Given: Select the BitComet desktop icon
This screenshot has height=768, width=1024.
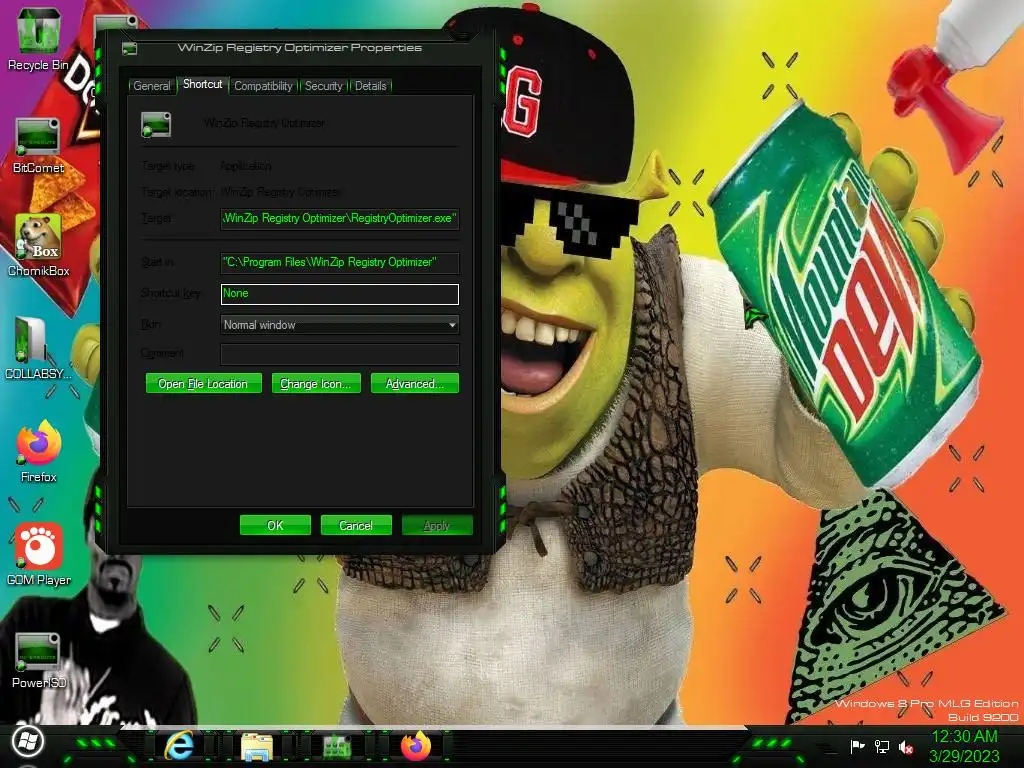Looking at the screenshot, I should click(x=38, y=145).
